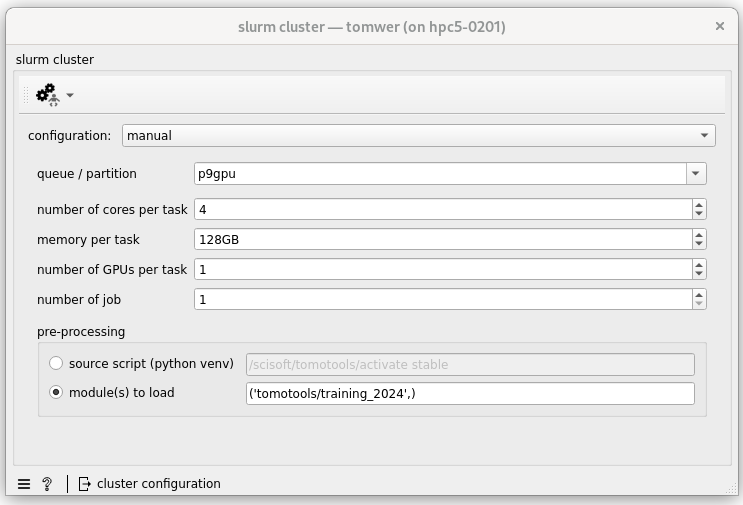The height and width of the screenshot is (505, 743).
Task: Click the source script path field
Action: 470,364
